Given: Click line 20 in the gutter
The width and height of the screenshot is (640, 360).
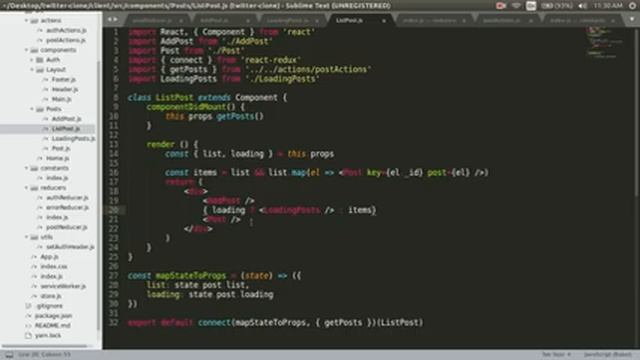Looking at the screenshot, I should tap(113, 210).
